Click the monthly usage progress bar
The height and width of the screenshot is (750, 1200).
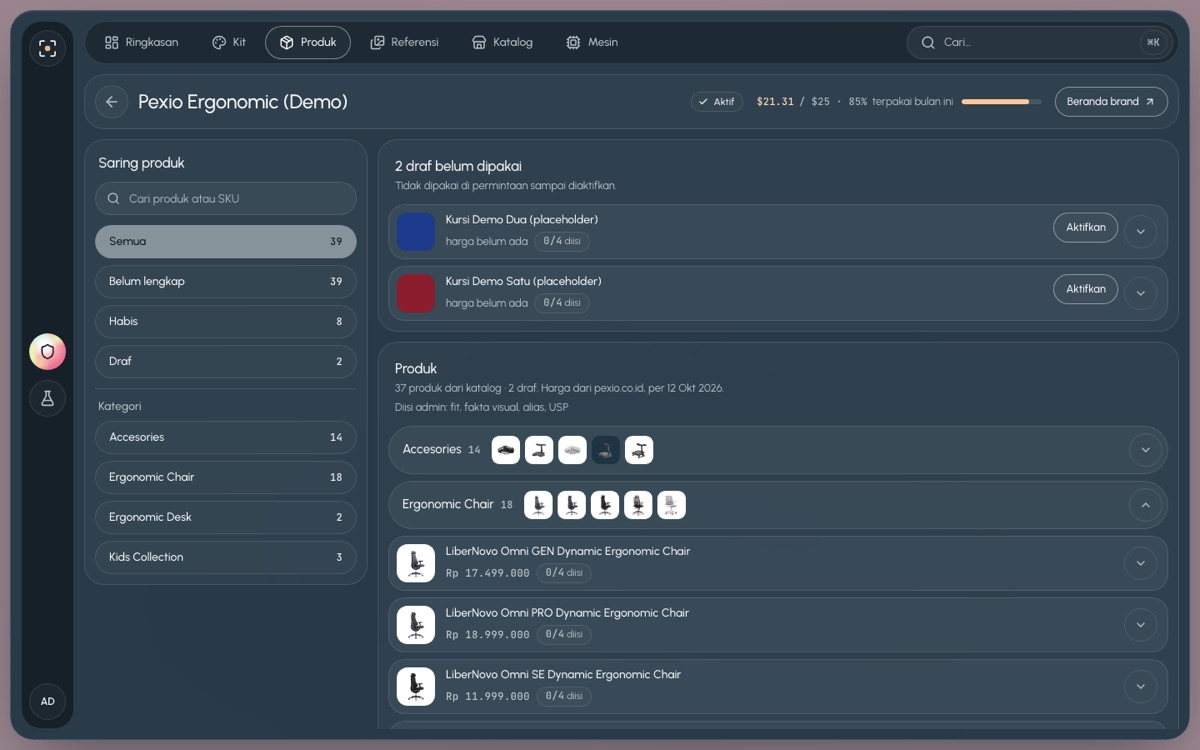pyautogui.click(x=1001, y=102)
